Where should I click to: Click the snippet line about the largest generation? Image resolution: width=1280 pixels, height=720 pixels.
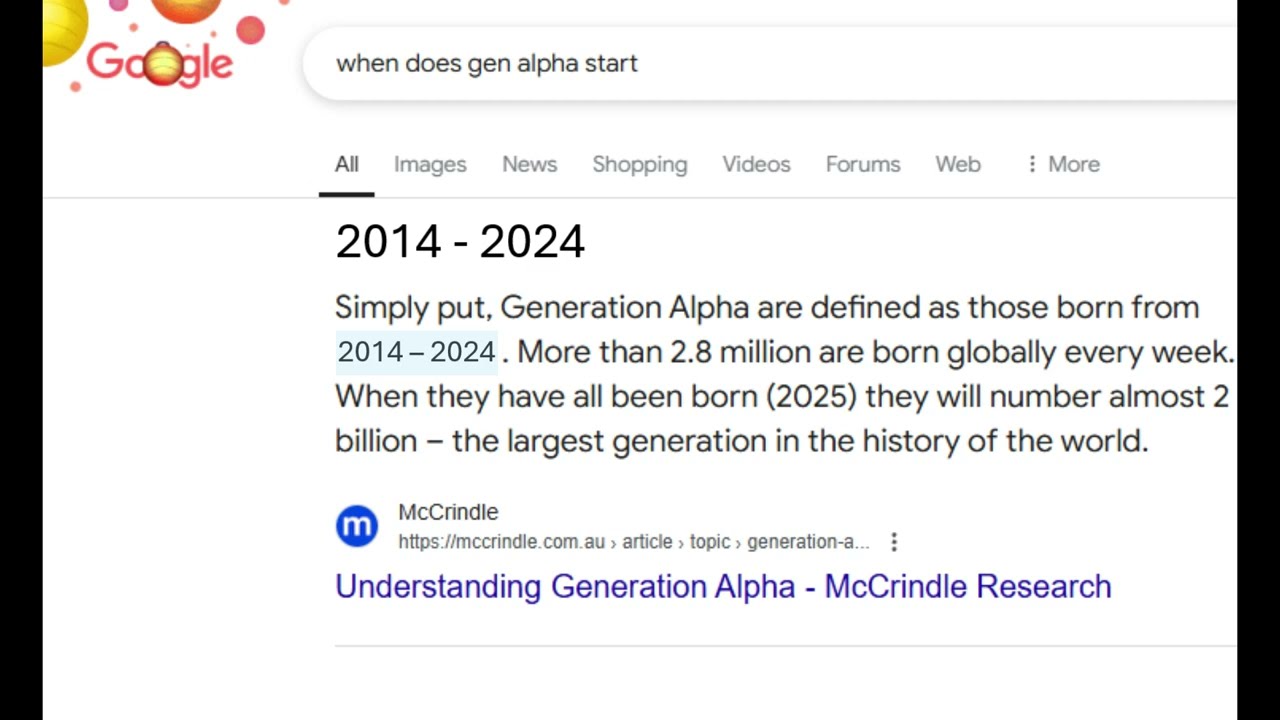pyautogui.click(x=741, y=441)
